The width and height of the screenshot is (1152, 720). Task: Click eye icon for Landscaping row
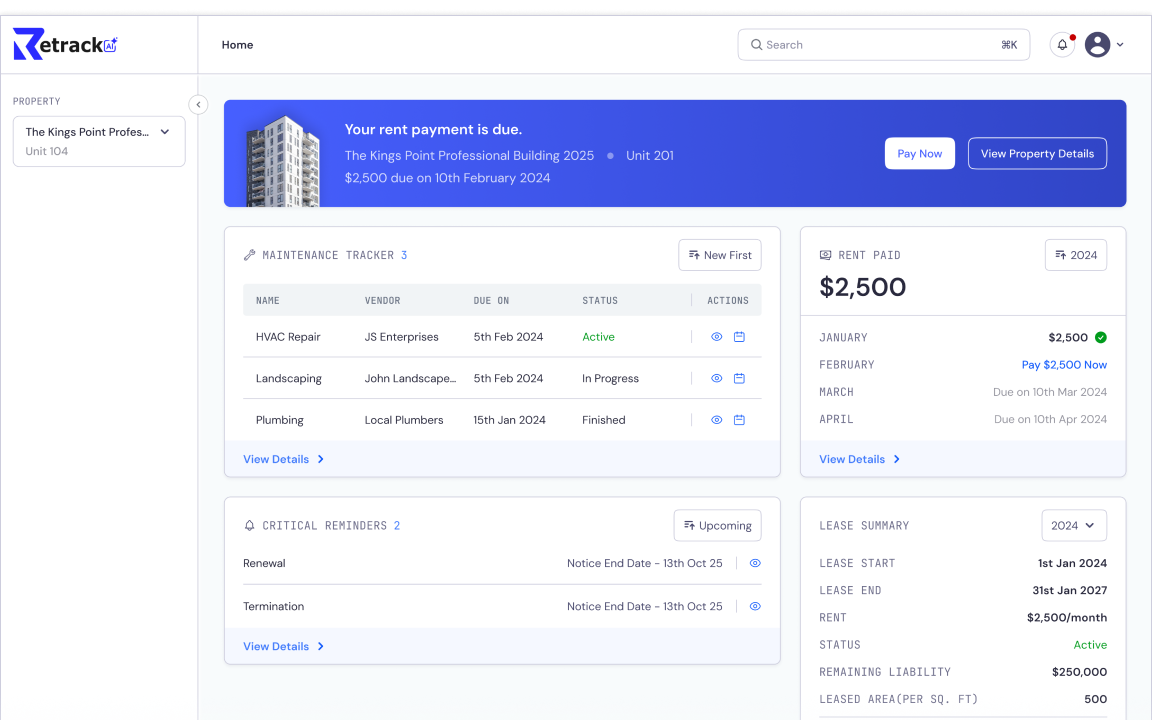coord(716,379)
